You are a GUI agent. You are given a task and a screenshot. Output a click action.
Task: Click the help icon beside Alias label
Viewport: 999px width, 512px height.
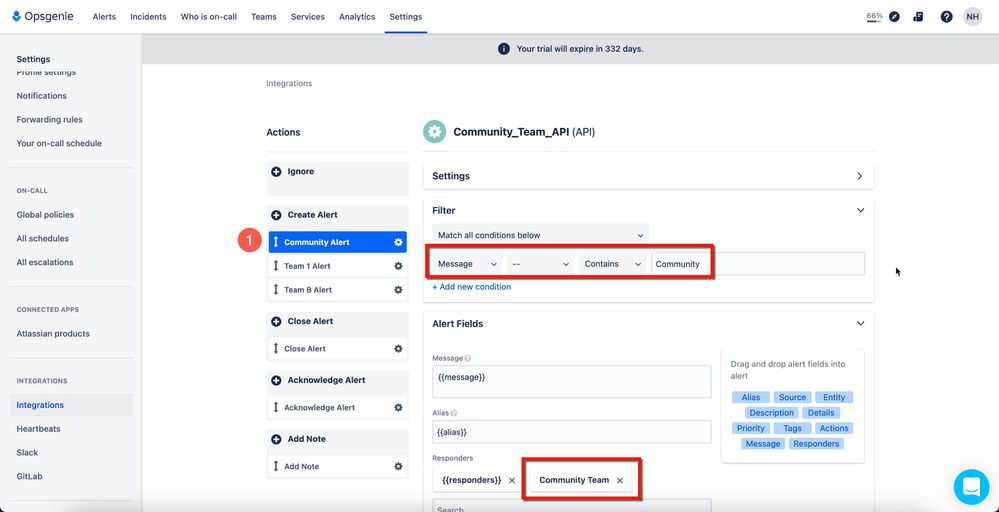coord(454,413)
